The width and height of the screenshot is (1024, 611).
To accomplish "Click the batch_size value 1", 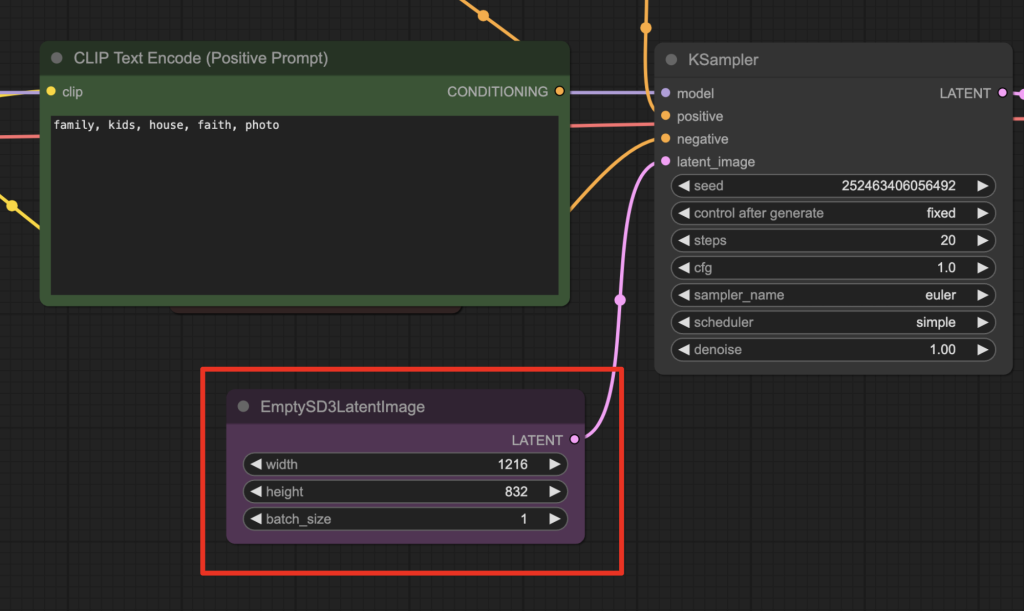I will coord(524,519).
